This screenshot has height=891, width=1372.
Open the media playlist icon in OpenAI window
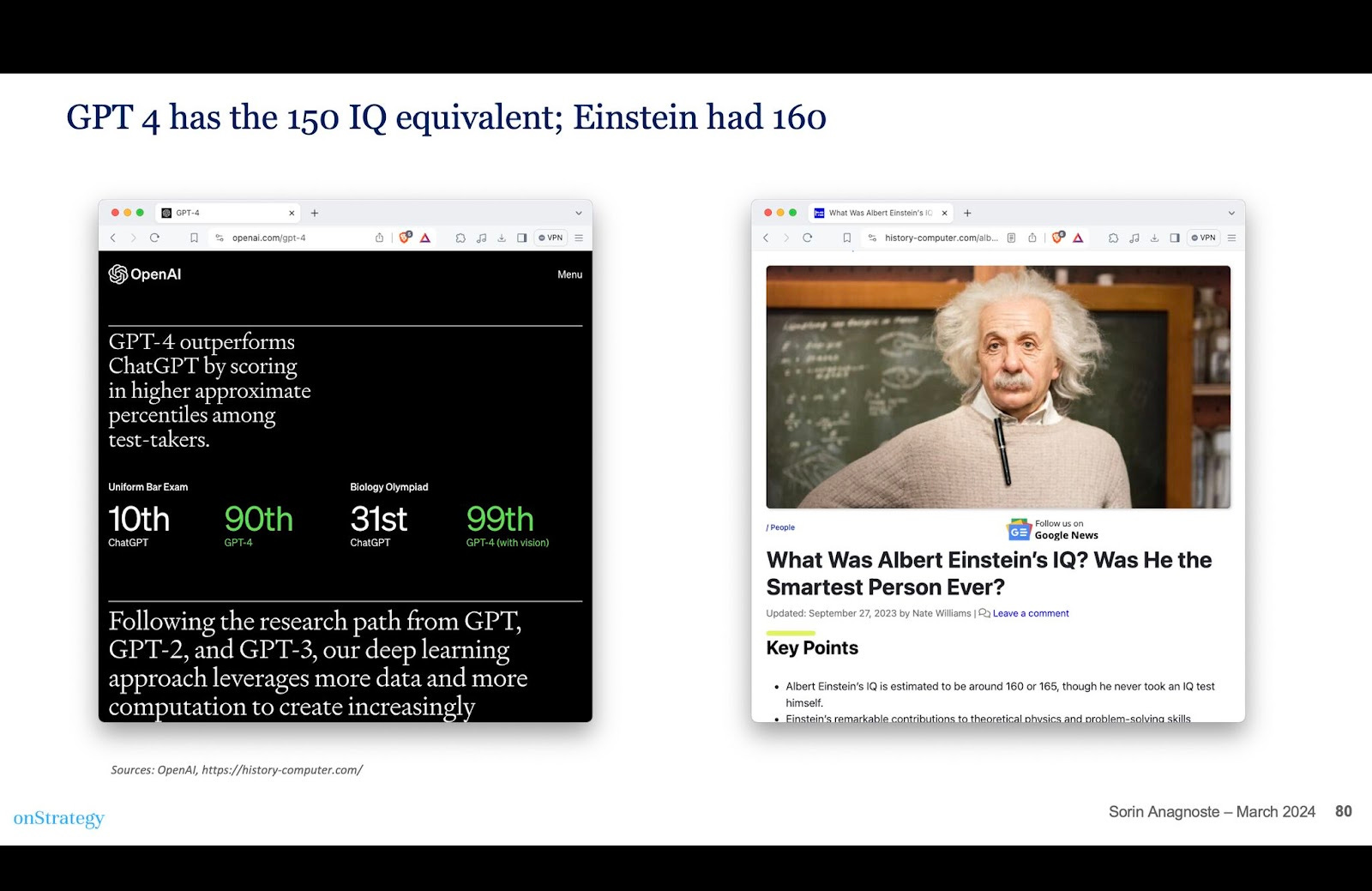click(481, 238)
